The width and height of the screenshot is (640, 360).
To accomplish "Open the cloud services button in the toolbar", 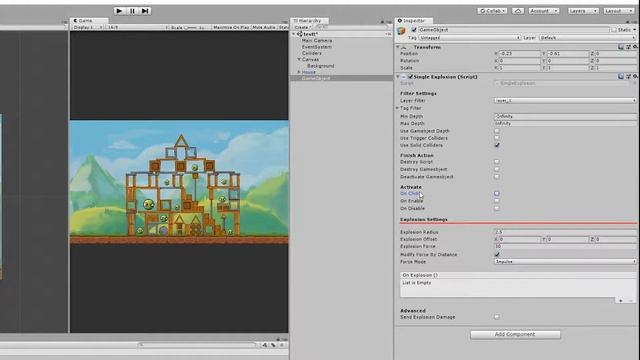I will (518, 11).
